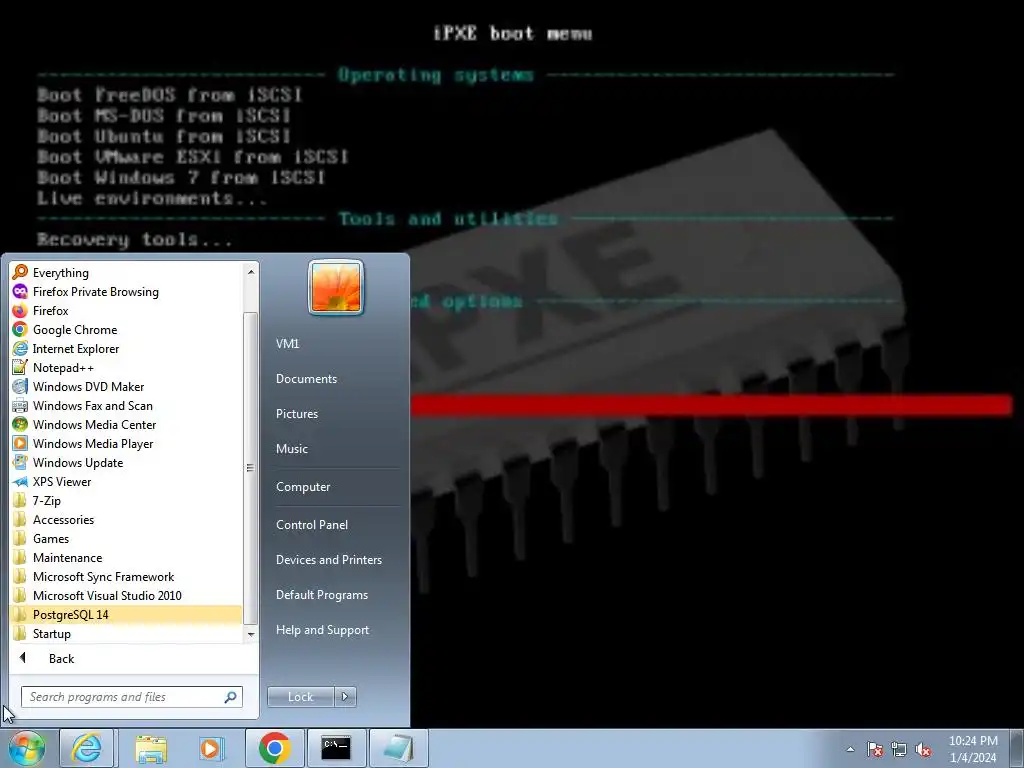Click programs list scrollbar thumb
Image resolution: width=1024 pixels, height=768 pixels.
250,468
